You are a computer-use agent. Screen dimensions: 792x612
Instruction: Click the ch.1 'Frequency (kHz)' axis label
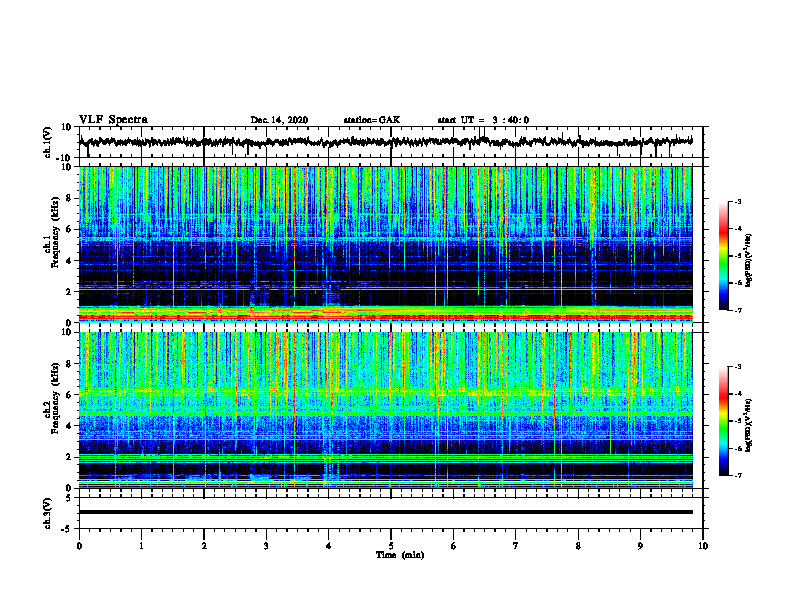pyautogui.click(x=55, y=233)
